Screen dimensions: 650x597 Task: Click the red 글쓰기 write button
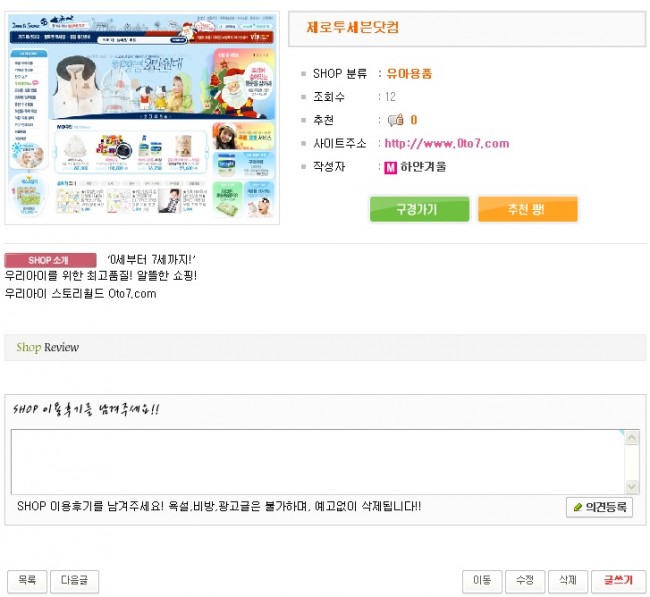point(618,580)
